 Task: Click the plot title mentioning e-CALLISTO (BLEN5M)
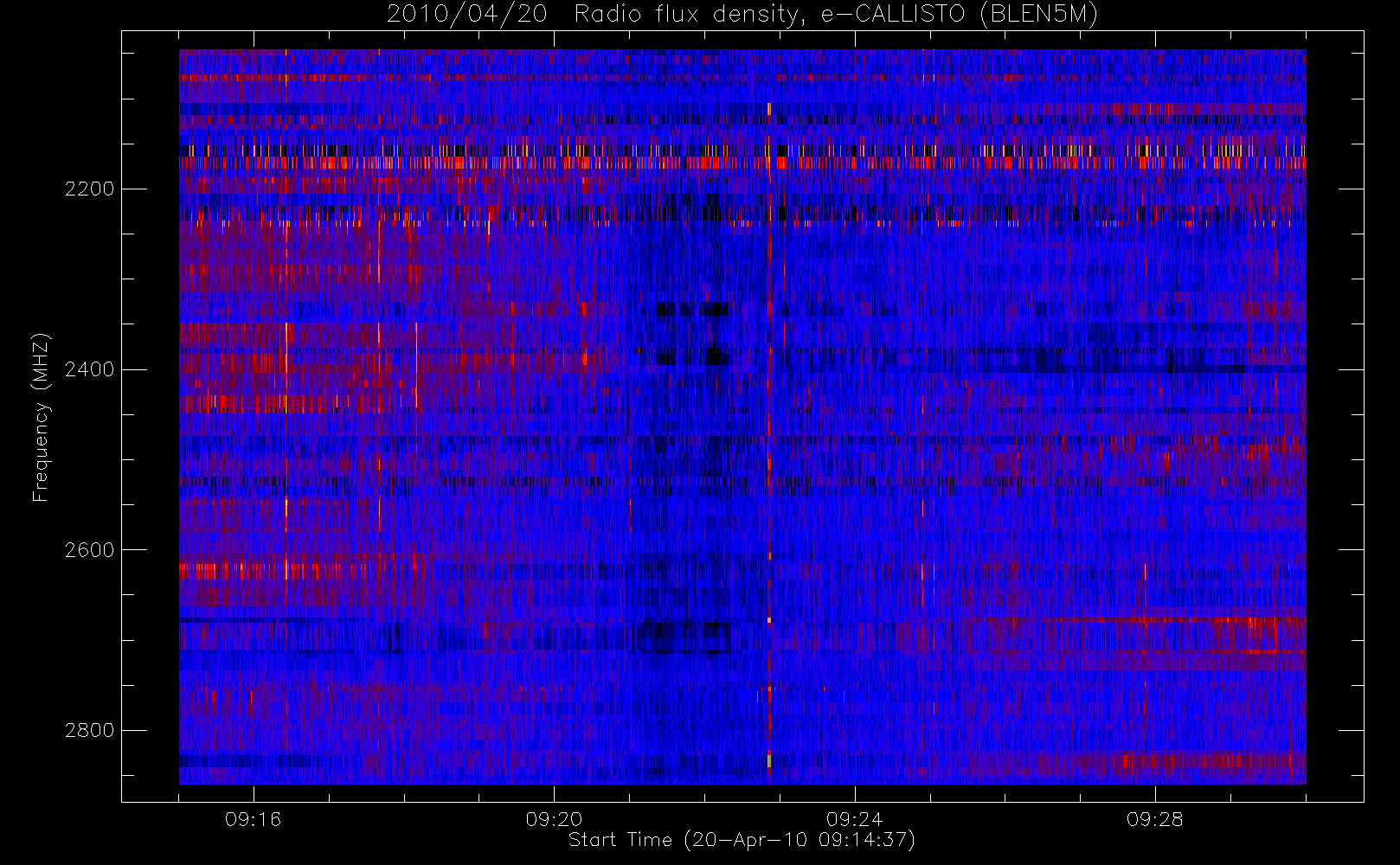pyautogui.click(x=742, y=15)
